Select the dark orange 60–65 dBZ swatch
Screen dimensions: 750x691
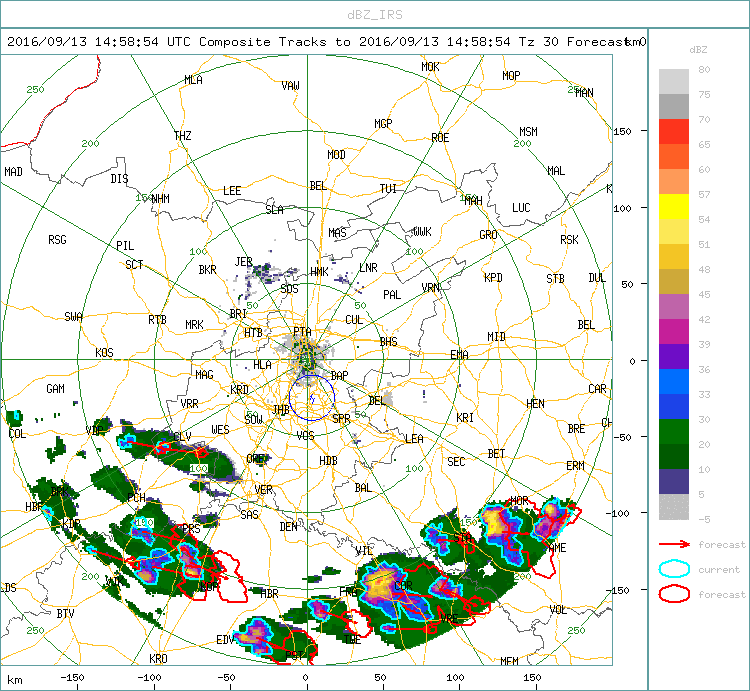(674, 156)
